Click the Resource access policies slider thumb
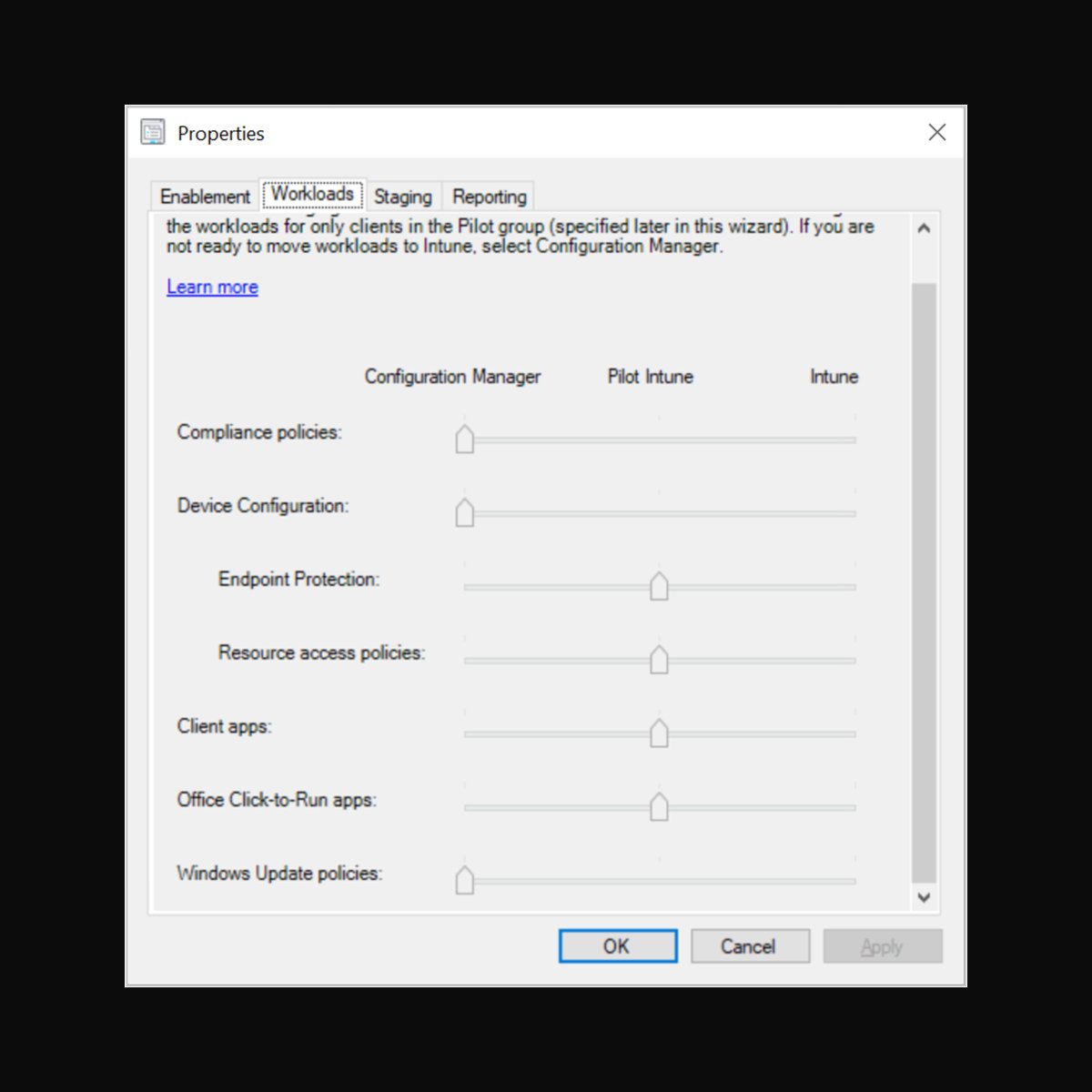The height and width of the screenshot is (1092, 1092). click(660, 661)
